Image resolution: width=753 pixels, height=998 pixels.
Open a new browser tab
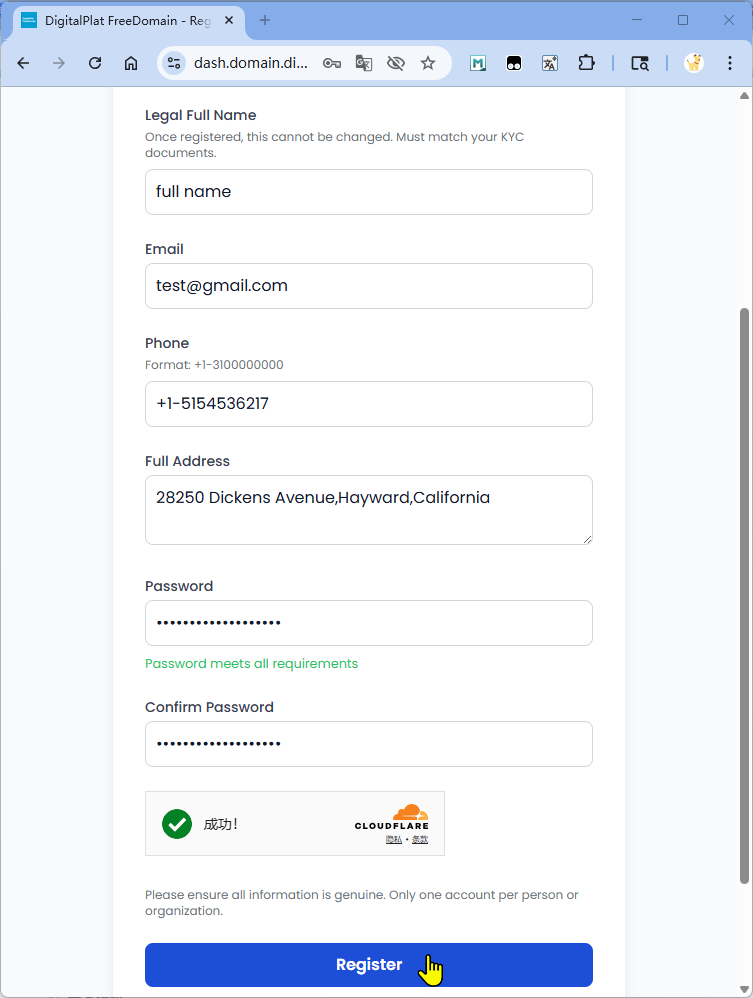[x=265, y=20]
